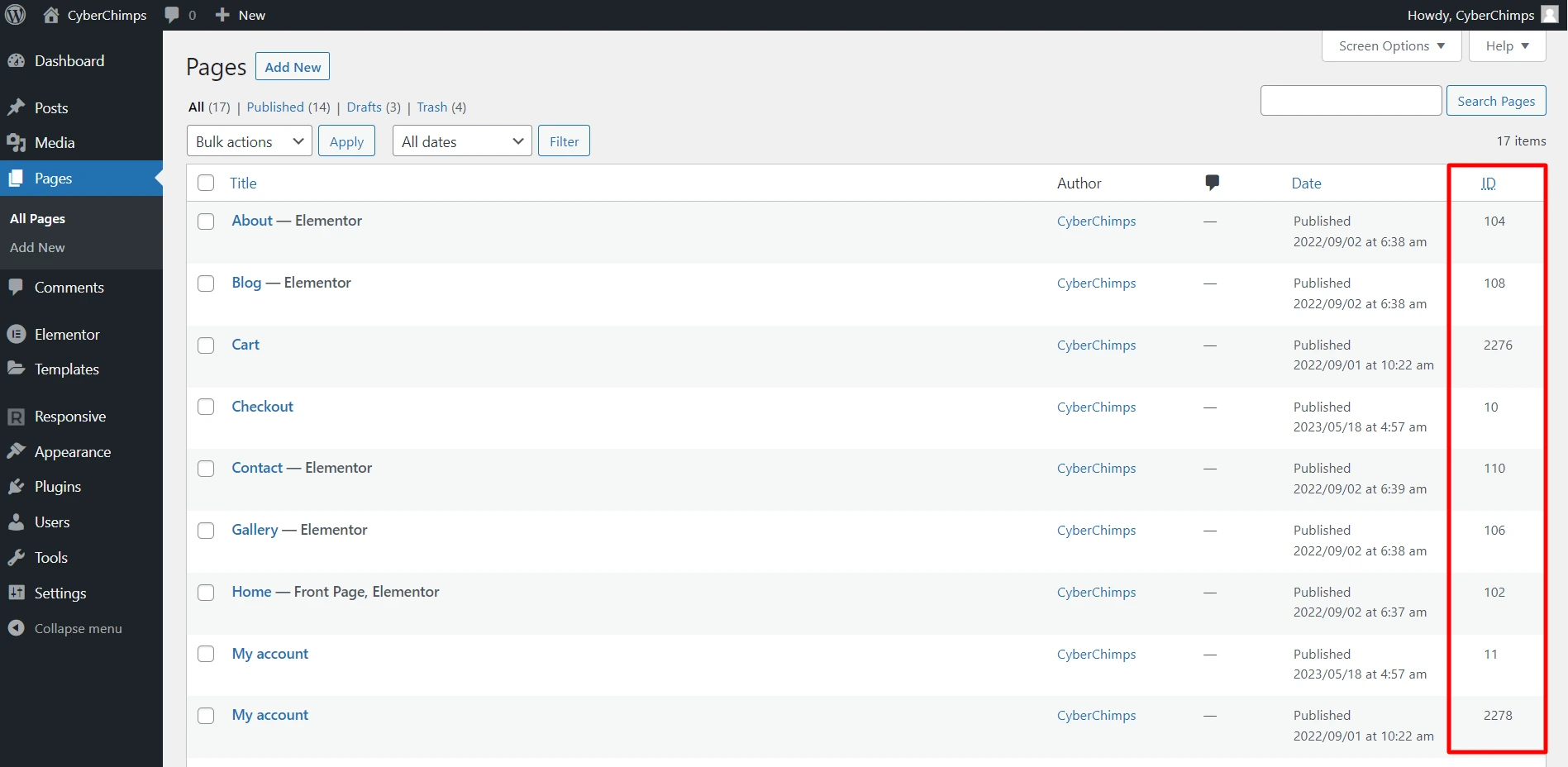Click the ID value 2276 for Cart

pyautogui.click(x=1498, y=345)
